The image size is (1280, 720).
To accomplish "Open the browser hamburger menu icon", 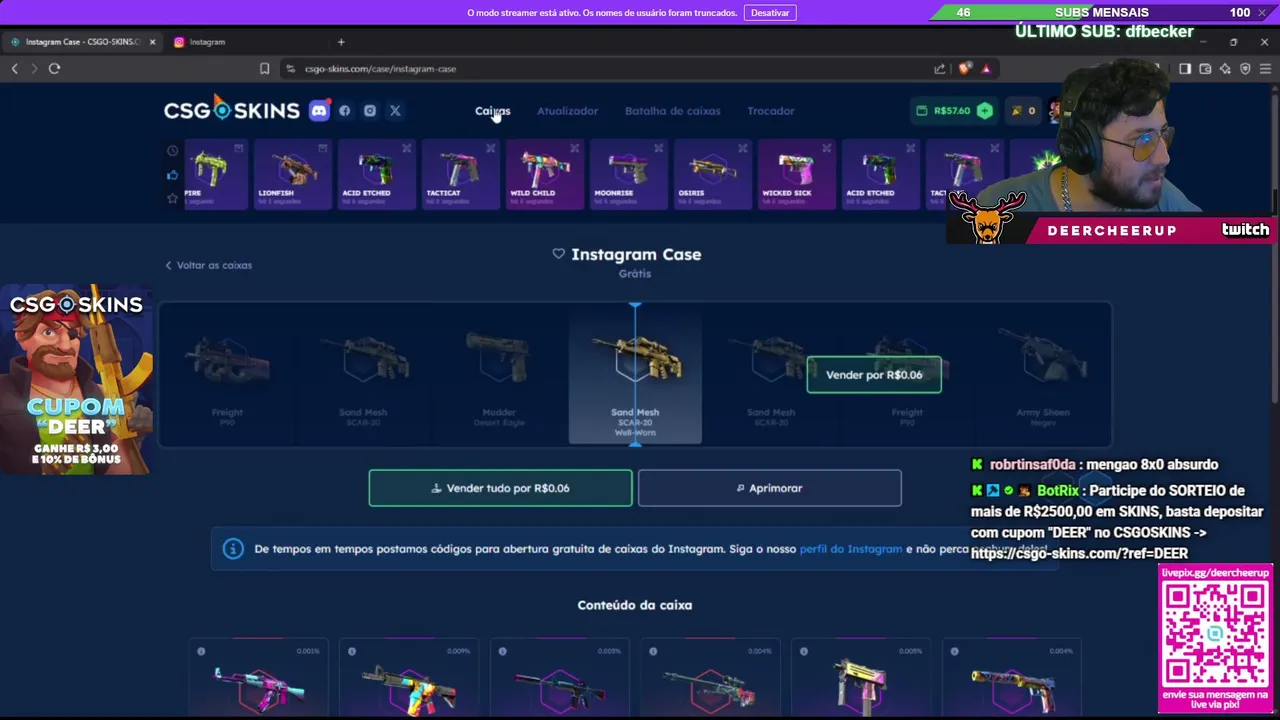I will pos(1266,69).
